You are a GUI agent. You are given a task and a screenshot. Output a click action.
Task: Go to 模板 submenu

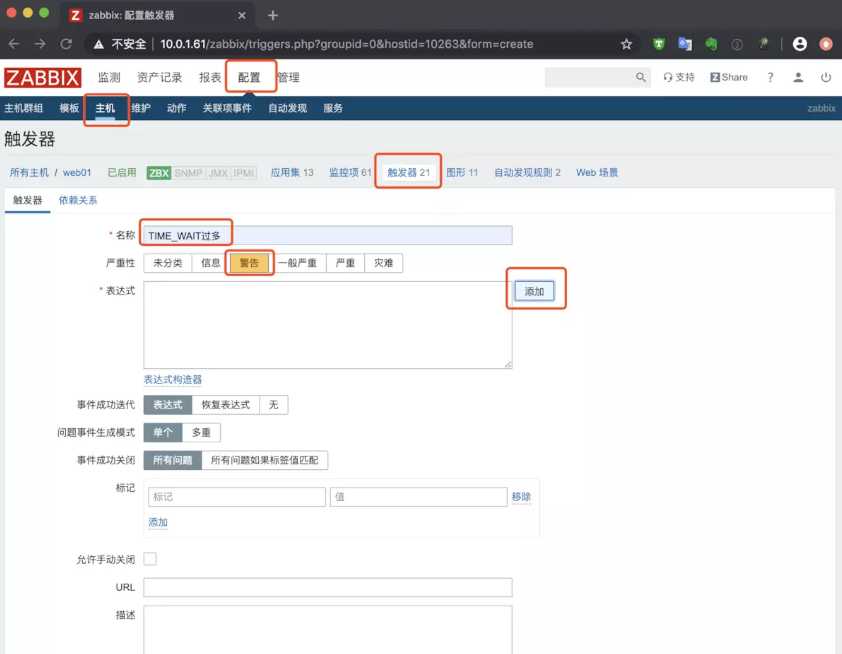pyautogui.click(x=69, y=108)
